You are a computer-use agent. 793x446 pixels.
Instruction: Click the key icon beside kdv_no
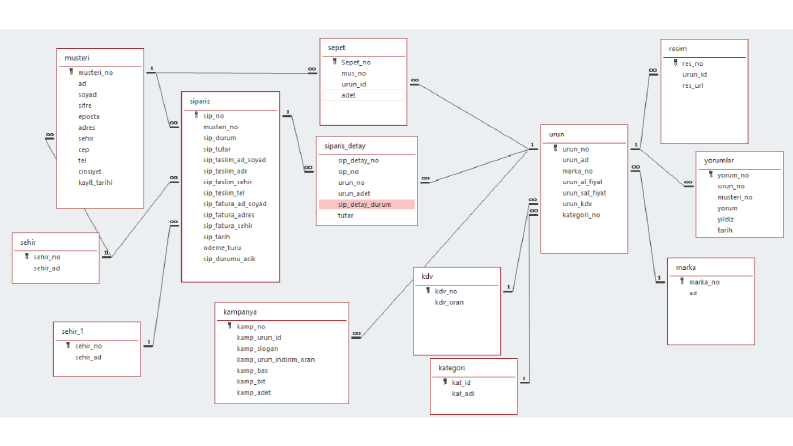point(428,291)
